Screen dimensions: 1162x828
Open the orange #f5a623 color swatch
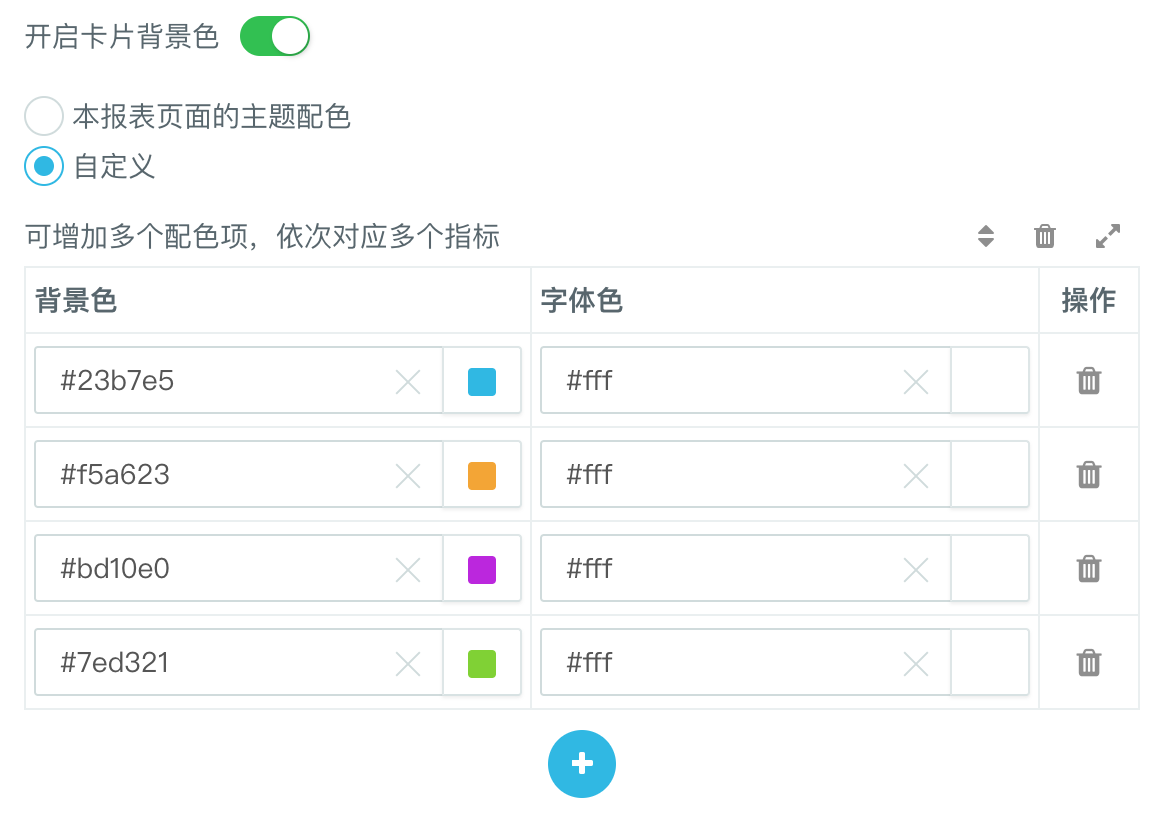coord(482,476)
